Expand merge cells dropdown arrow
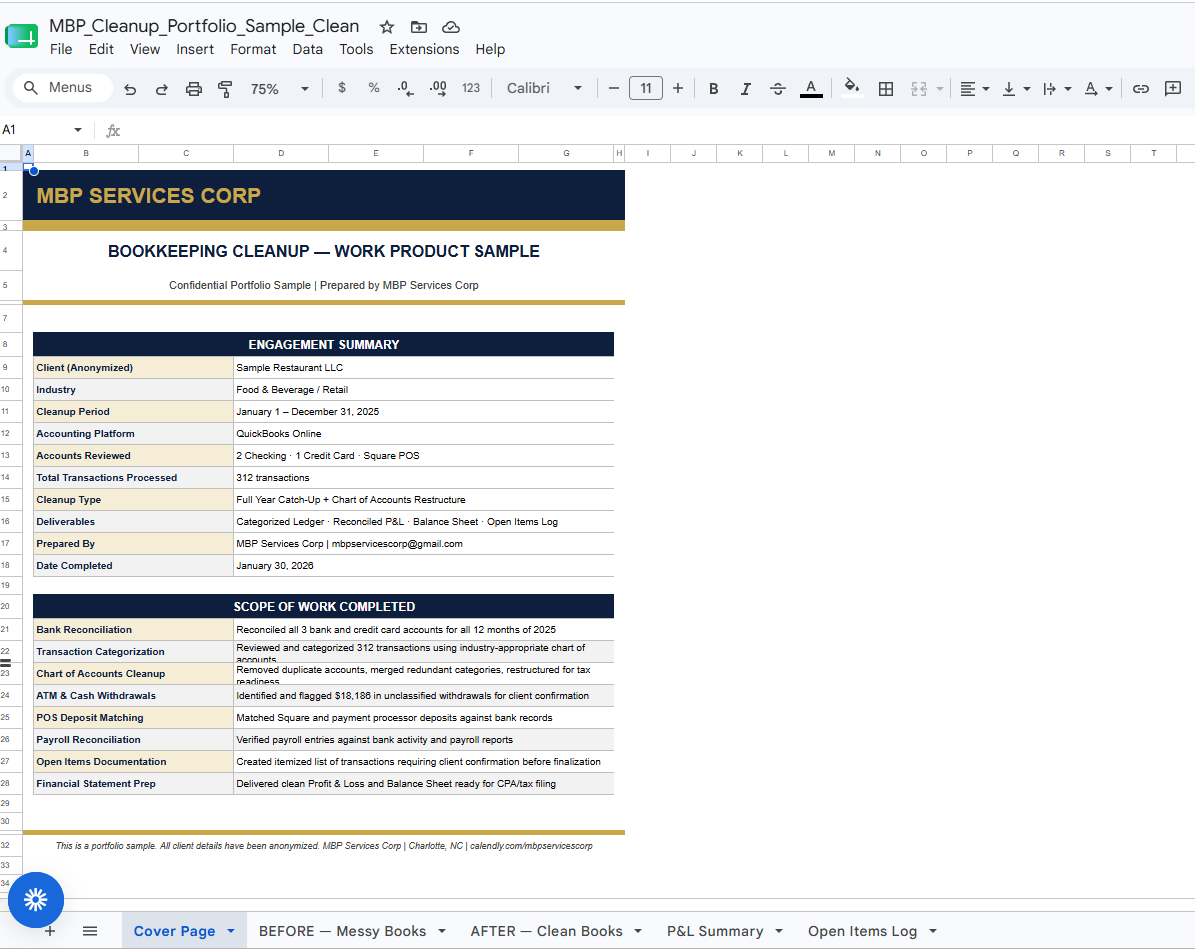Viewport: 1195px width, 949px height. pos(940,89)
